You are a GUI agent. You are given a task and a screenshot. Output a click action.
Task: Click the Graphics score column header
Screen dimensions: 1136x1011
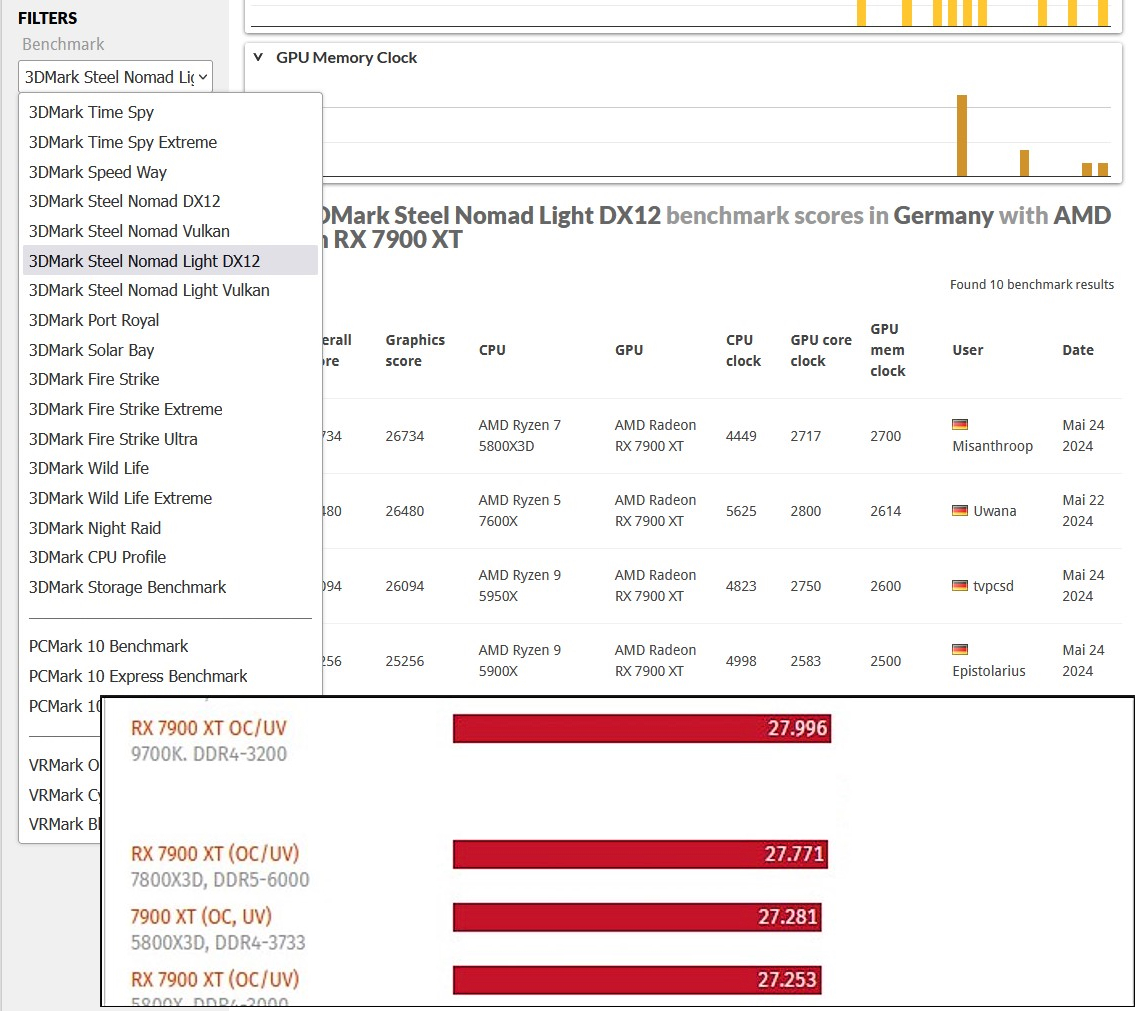coord(415,350)
